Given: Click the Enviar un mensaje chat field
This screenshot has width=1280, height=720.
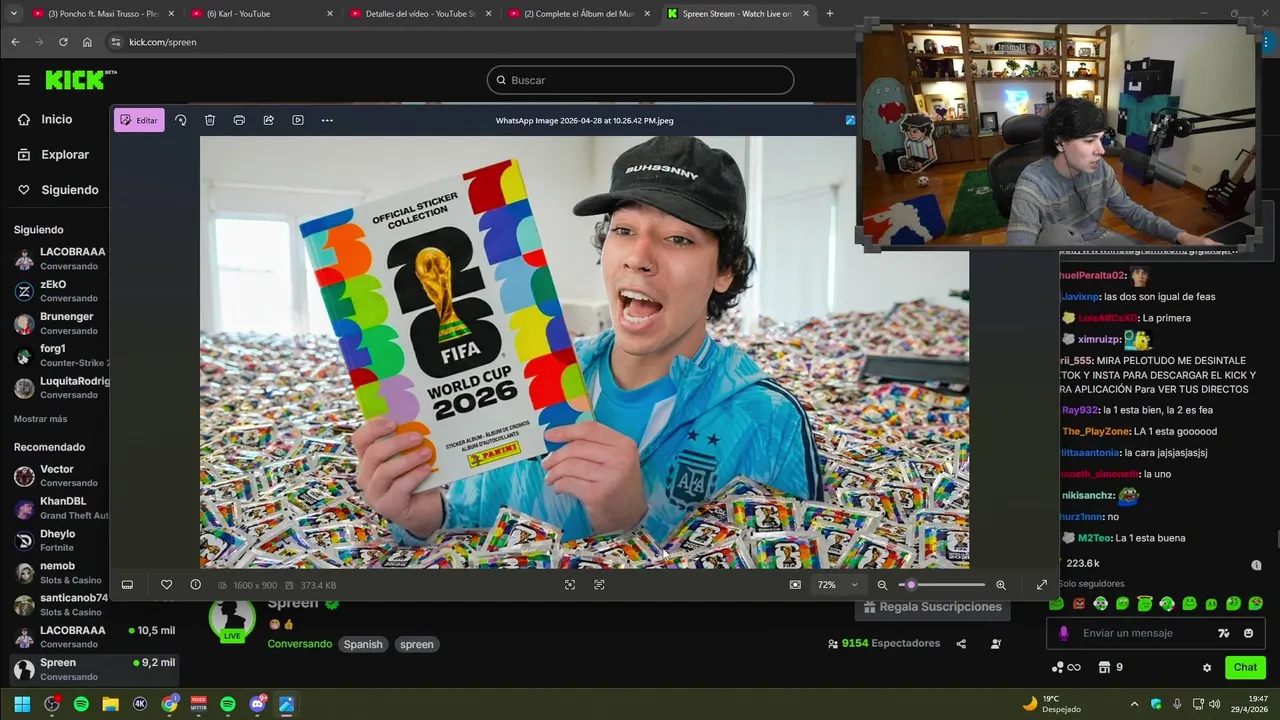Looking at the screenshot, I should pos(1140,633).
